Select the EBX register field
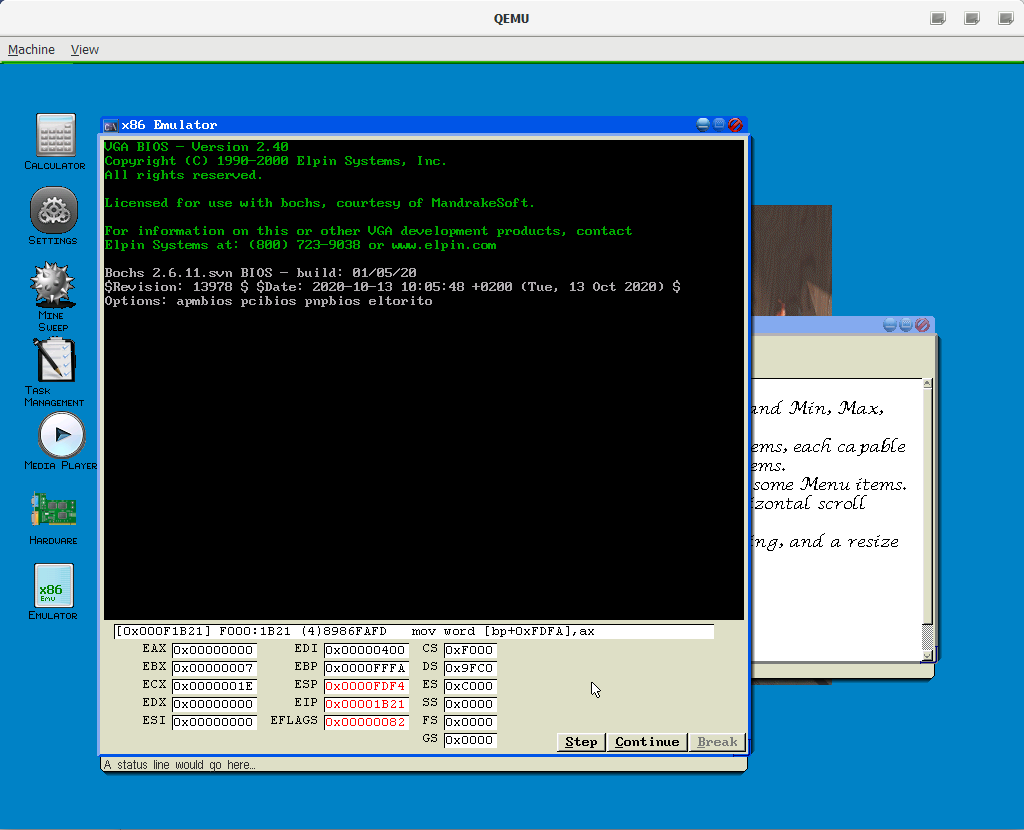This screenshot has width=1024, height=830. (x=214, y=668)
